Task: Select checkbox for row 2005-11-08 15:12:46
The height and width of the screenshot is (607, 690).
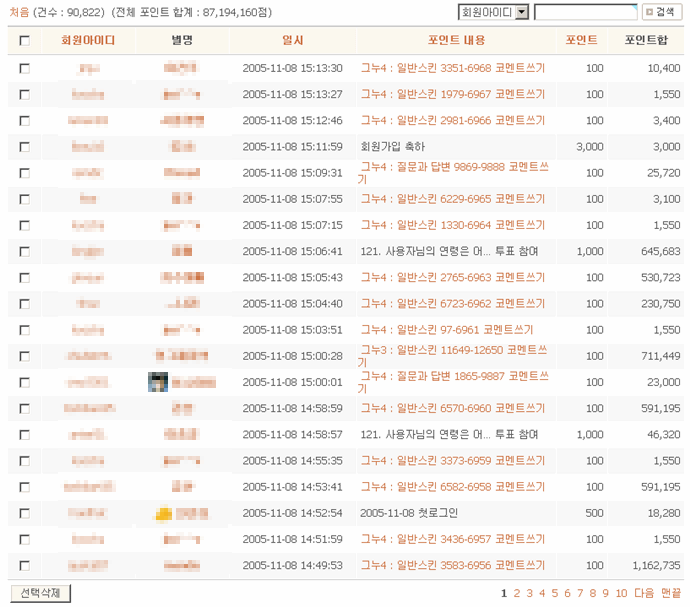Action: click(x=25, y=121)
